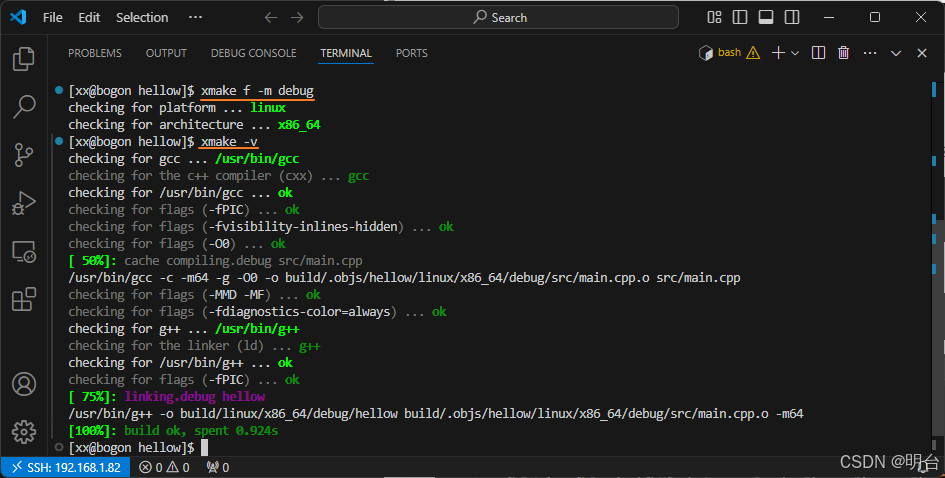
Task: Open the Source Control view
Action: (24, 155)
